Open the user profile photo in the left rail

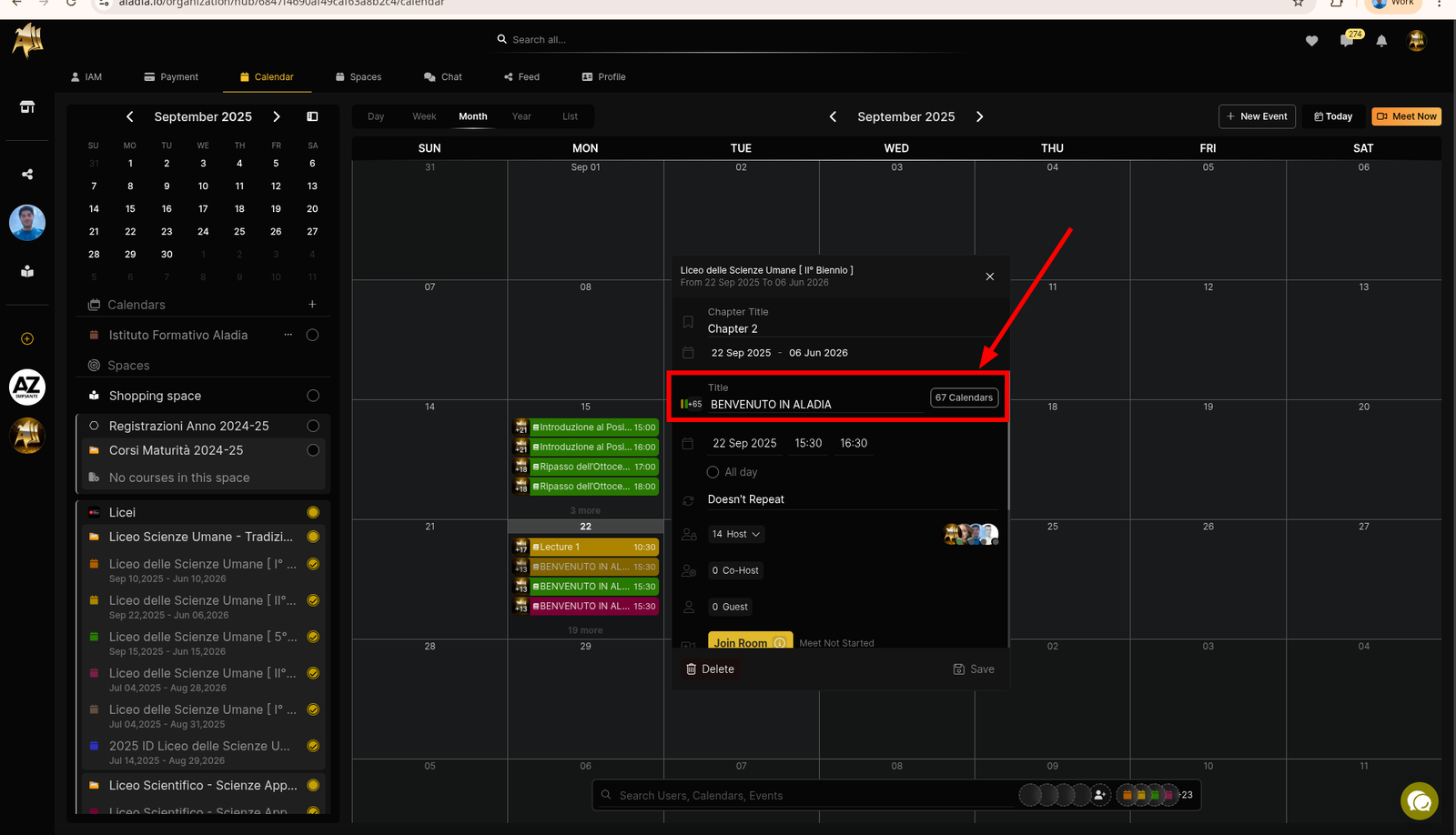coord(27,223)
